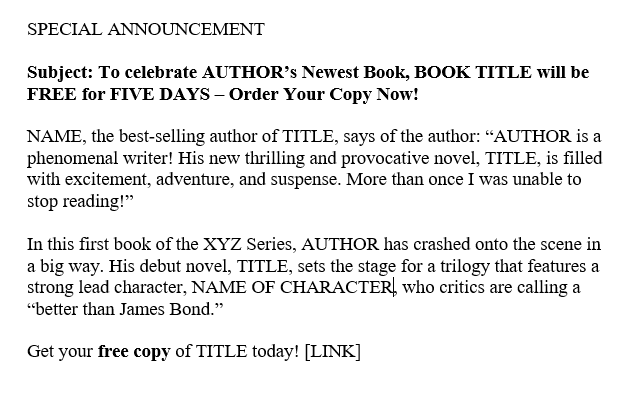Image resolution: width=643 pixels, height=393 pixels.
Task: Click the bold words free copy
Action: 134,352
